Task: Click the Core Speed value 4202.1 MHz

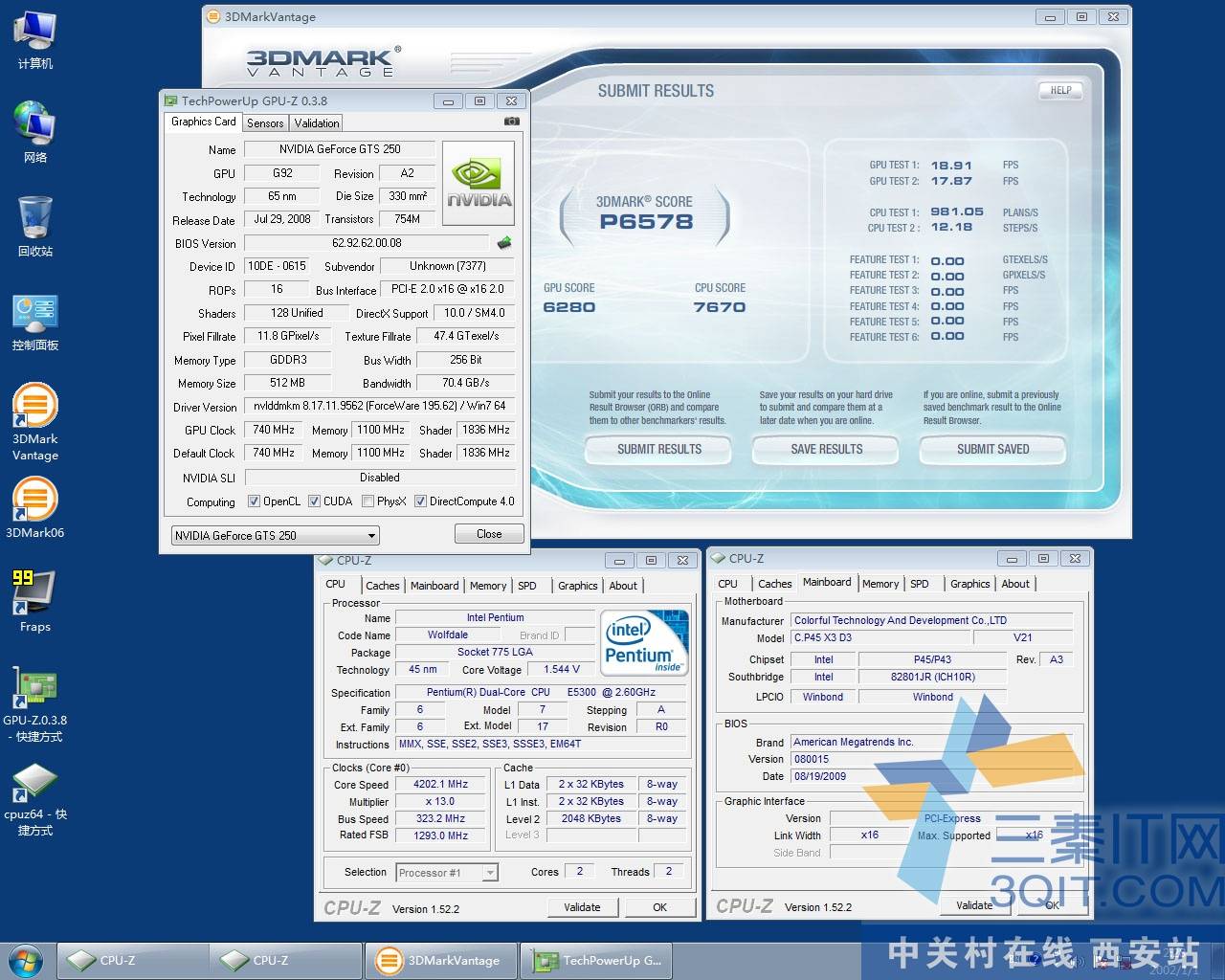Action: tap(440, 785)
